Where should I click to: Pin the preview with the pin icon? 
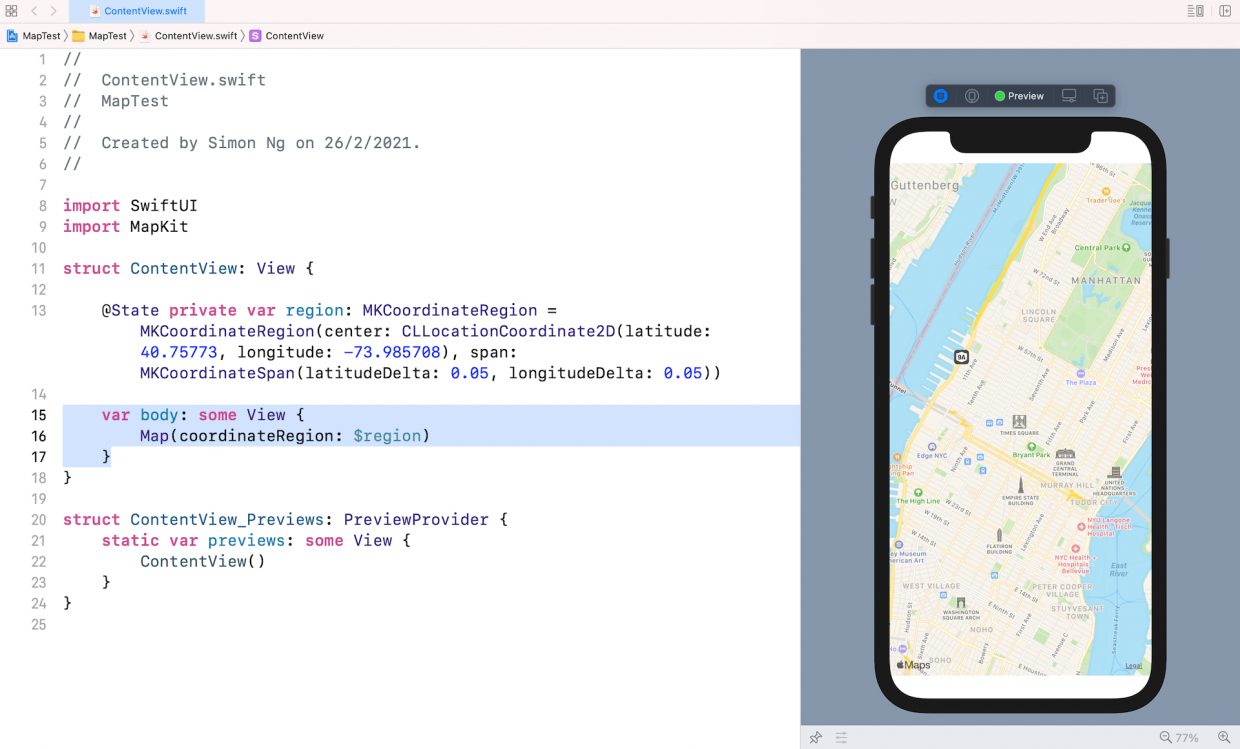click(x=815, y=737)
